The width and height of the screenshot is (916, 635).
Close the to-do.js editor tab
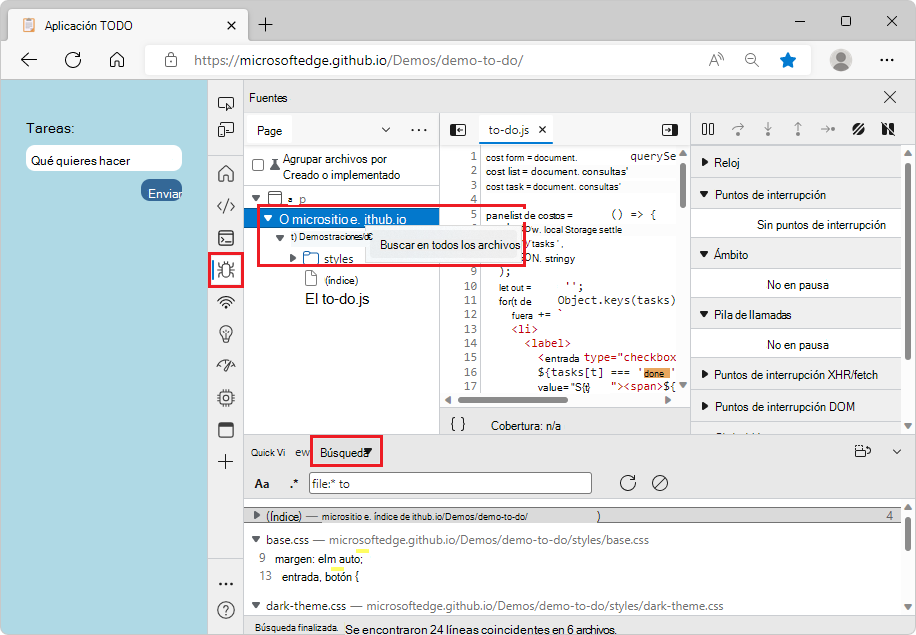click(542, 130)
